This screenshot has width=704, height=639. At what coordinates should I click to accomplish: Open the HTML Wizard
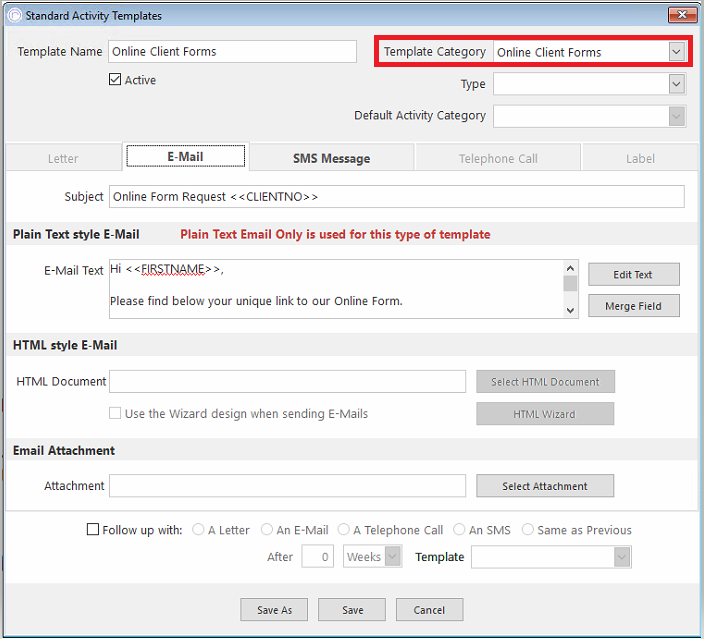545,414
